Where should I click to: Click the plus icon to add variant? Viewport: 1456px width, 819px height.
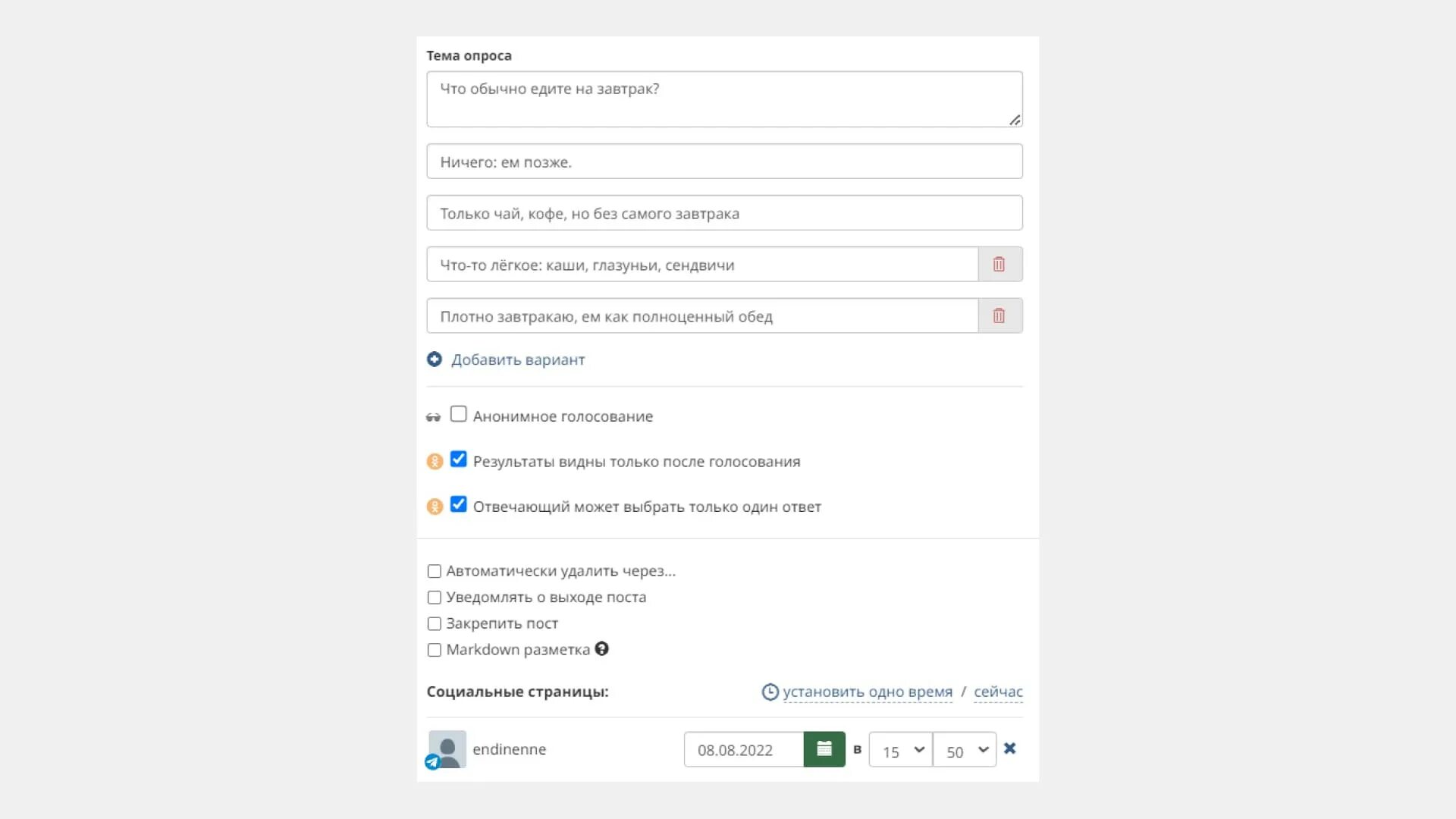435,359
